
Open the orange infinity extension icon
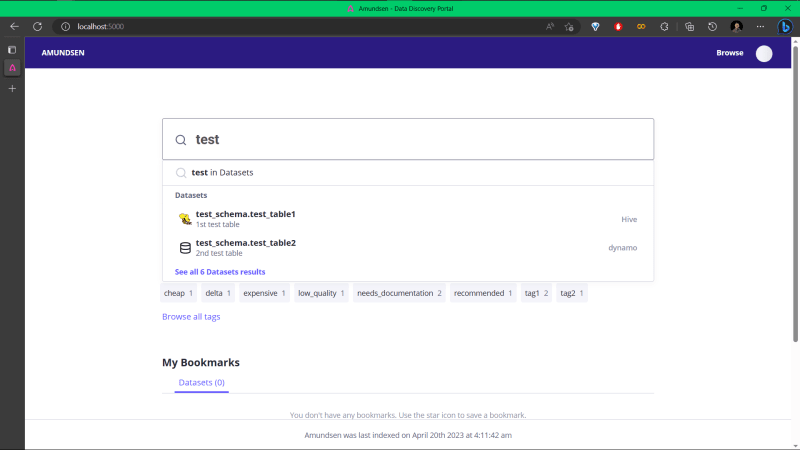(x=641, y=27)
